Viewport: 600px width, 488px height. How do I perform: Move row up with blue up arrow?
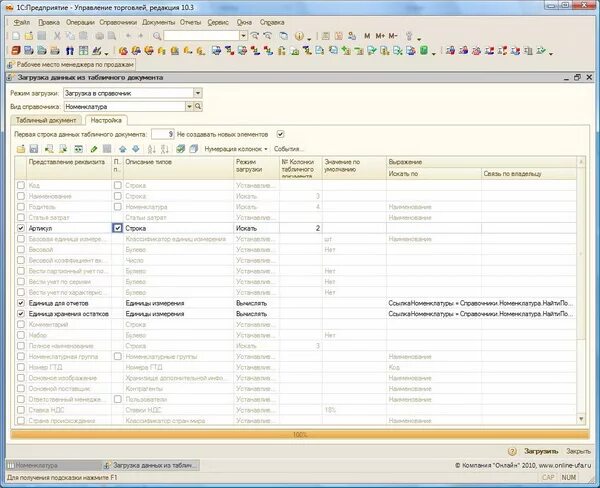[122, 149]
